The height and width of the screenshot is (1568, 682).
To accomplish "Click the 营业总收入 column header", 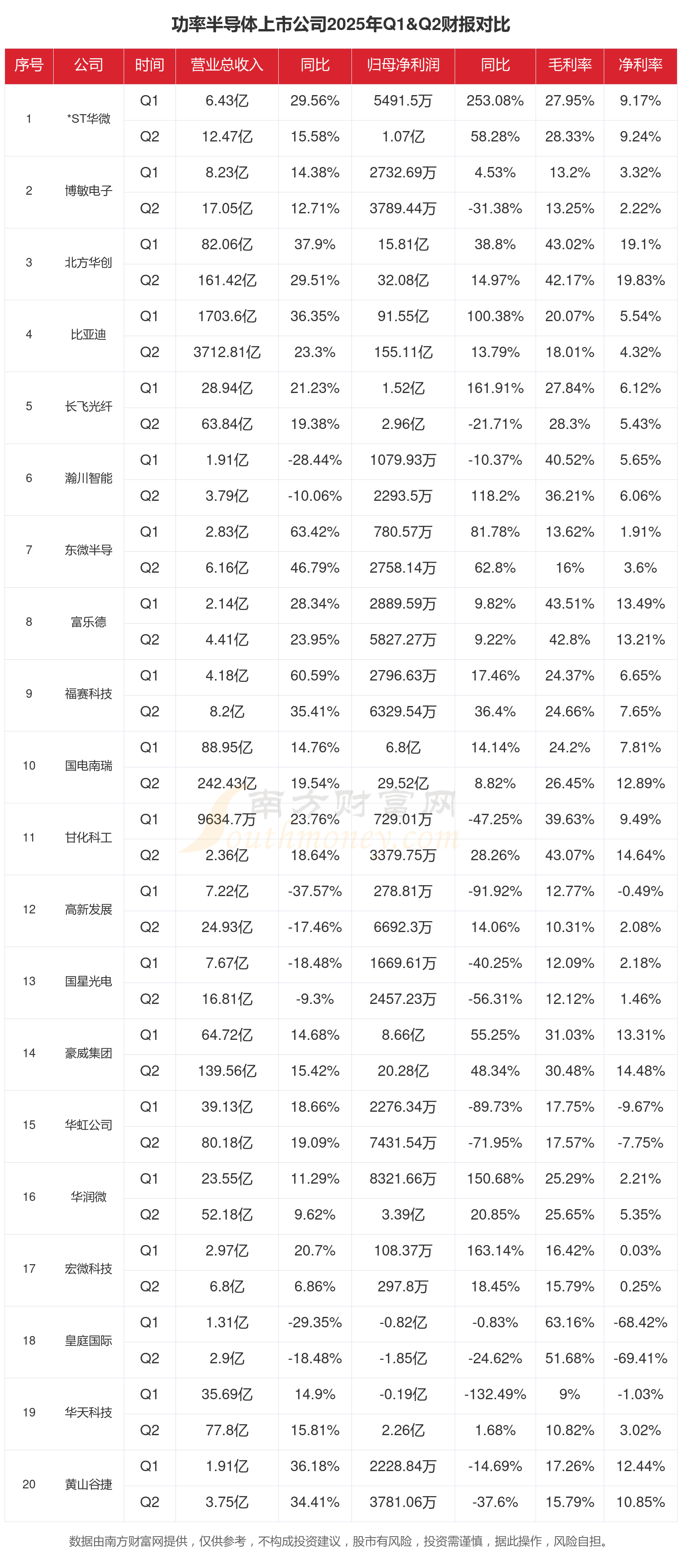I will click(x=226, y=65).
